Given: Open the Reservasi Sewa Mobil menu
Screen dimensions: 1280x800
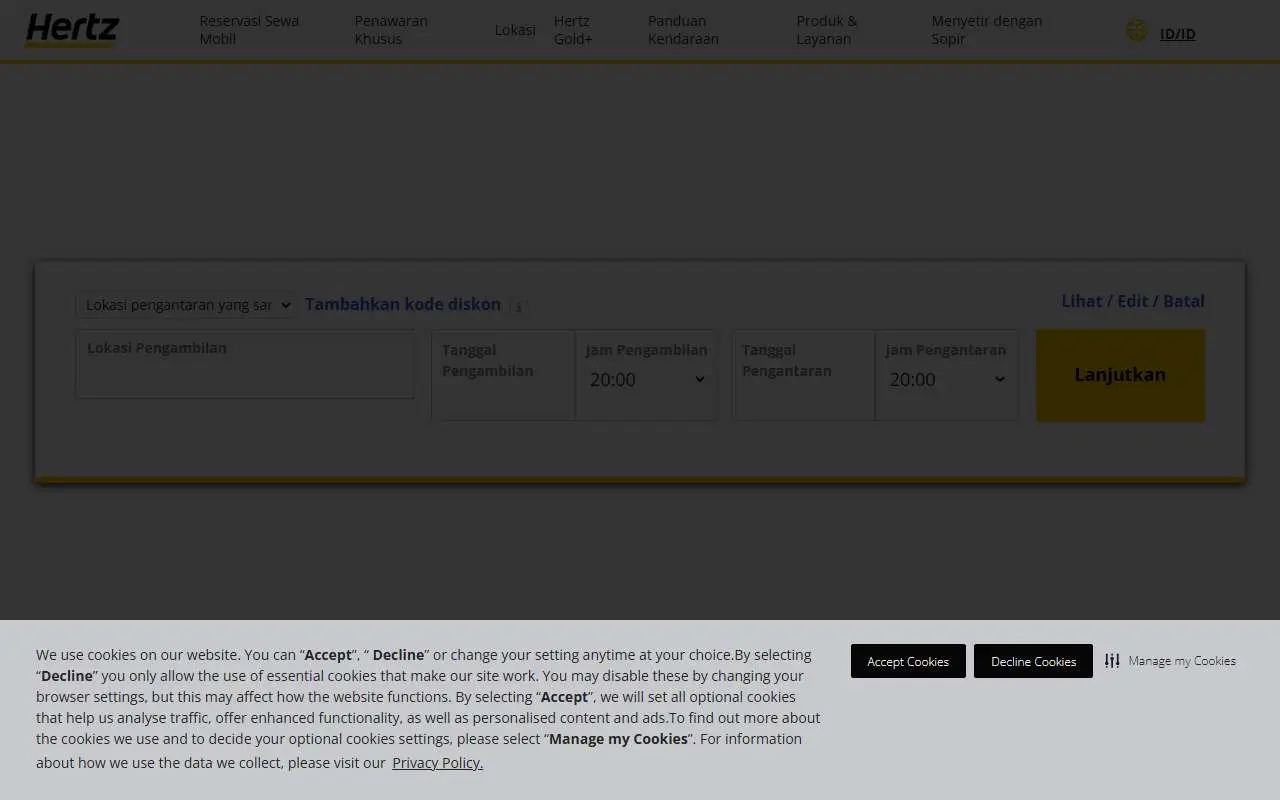Looking at the screenshot, I should point(249,30).
